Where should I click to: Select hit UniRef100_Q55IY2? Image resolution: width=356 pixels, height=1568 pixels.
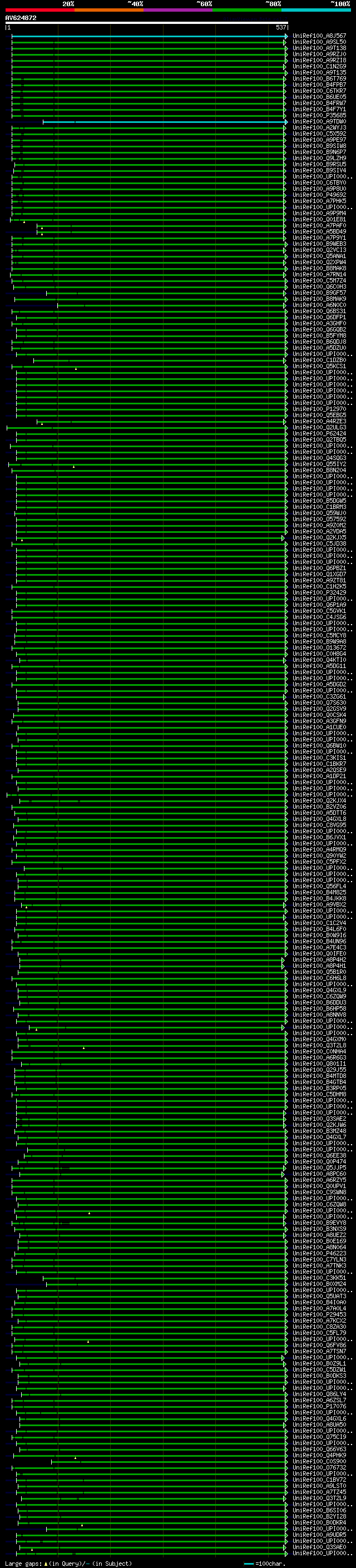tap(319, 464)
